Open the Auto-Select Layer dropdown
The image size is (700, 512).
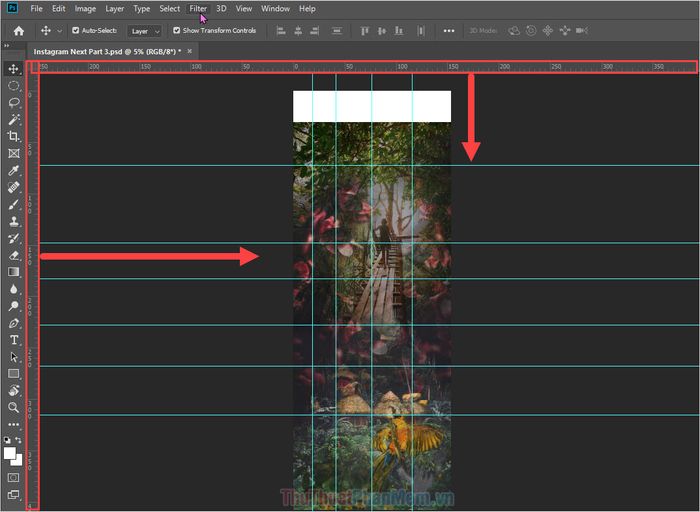(x=144, y=31)
